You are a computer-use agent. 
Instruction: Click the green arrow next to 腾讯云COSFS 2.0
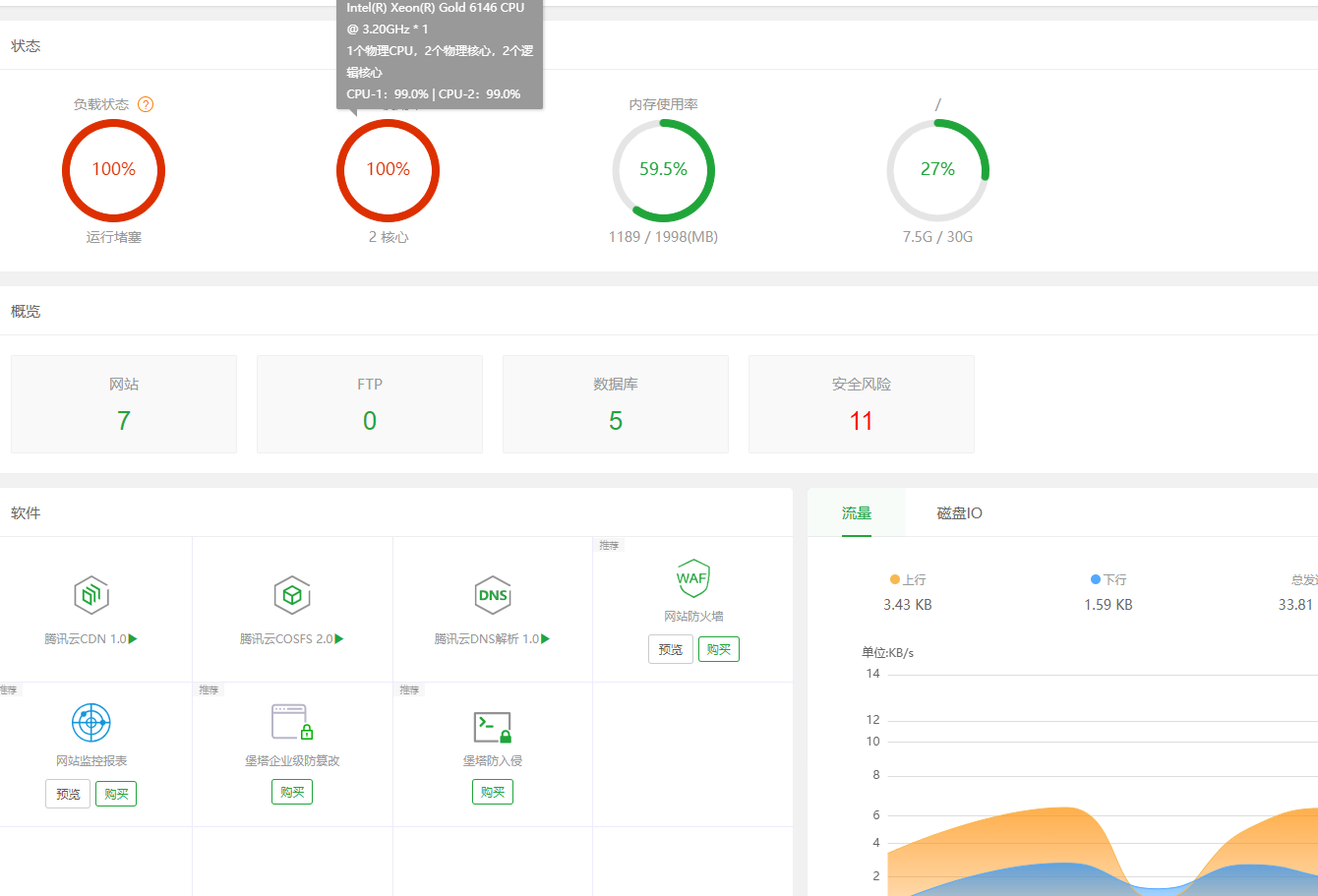click(x=339, y=639)
